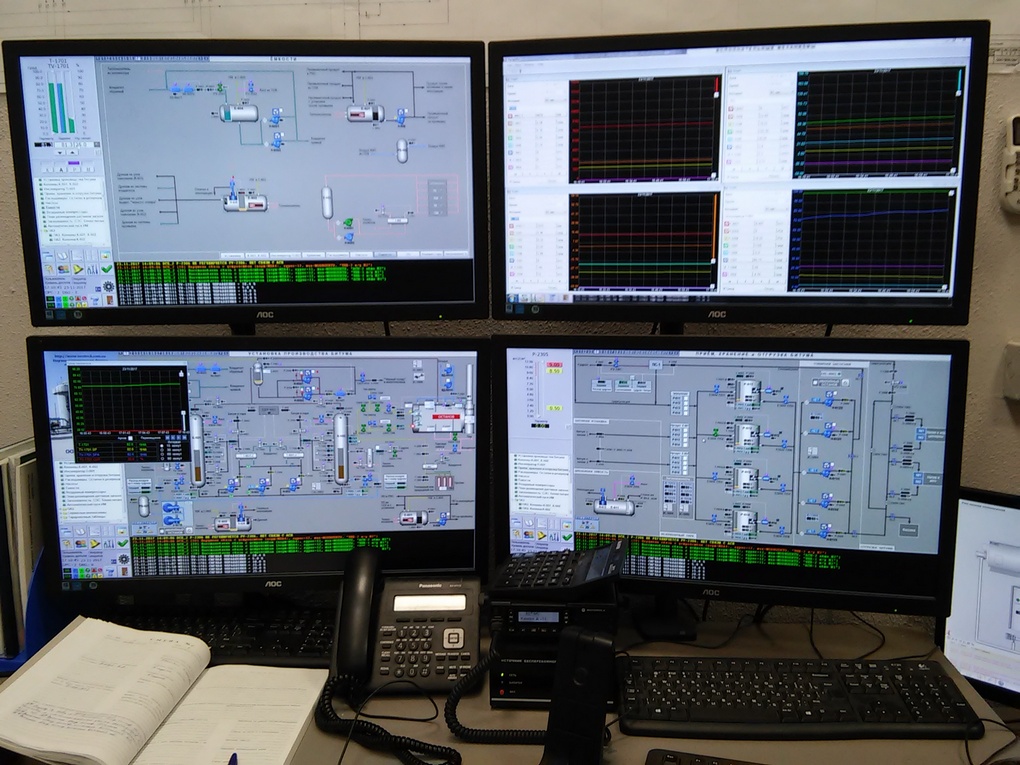Click green checkmark icon on top-left monitor
This screenshot has width=1020, height=765.
click(108, 268)
